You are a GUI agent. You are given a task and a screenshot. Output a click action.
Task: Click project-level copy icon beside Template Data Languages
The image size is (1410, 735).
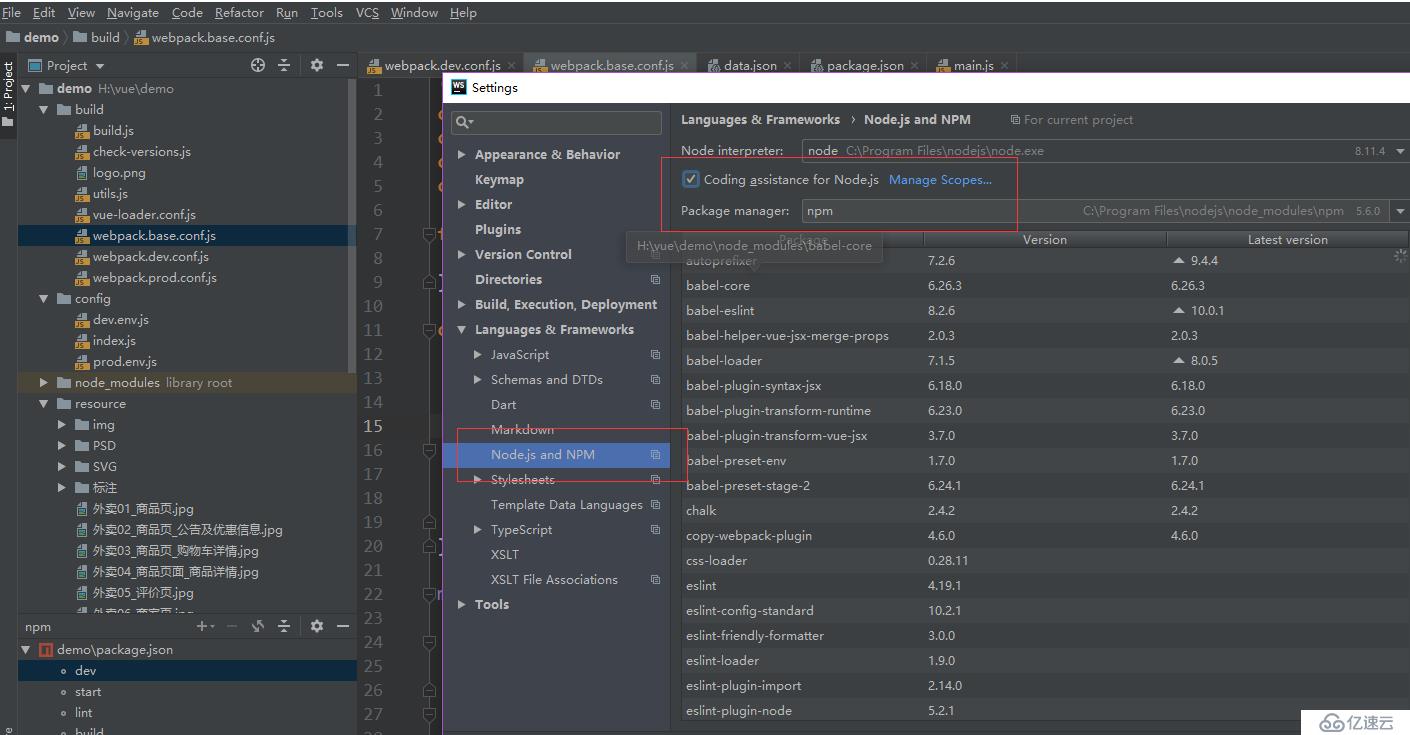655,504
